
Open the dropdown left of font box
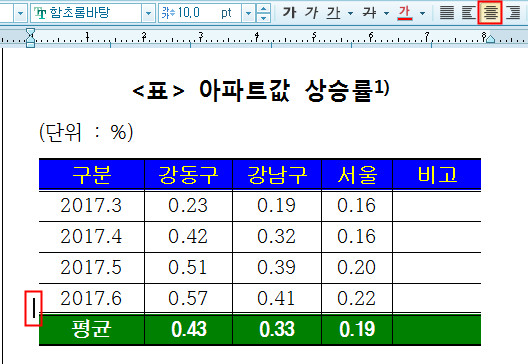[x=20, y=13]
